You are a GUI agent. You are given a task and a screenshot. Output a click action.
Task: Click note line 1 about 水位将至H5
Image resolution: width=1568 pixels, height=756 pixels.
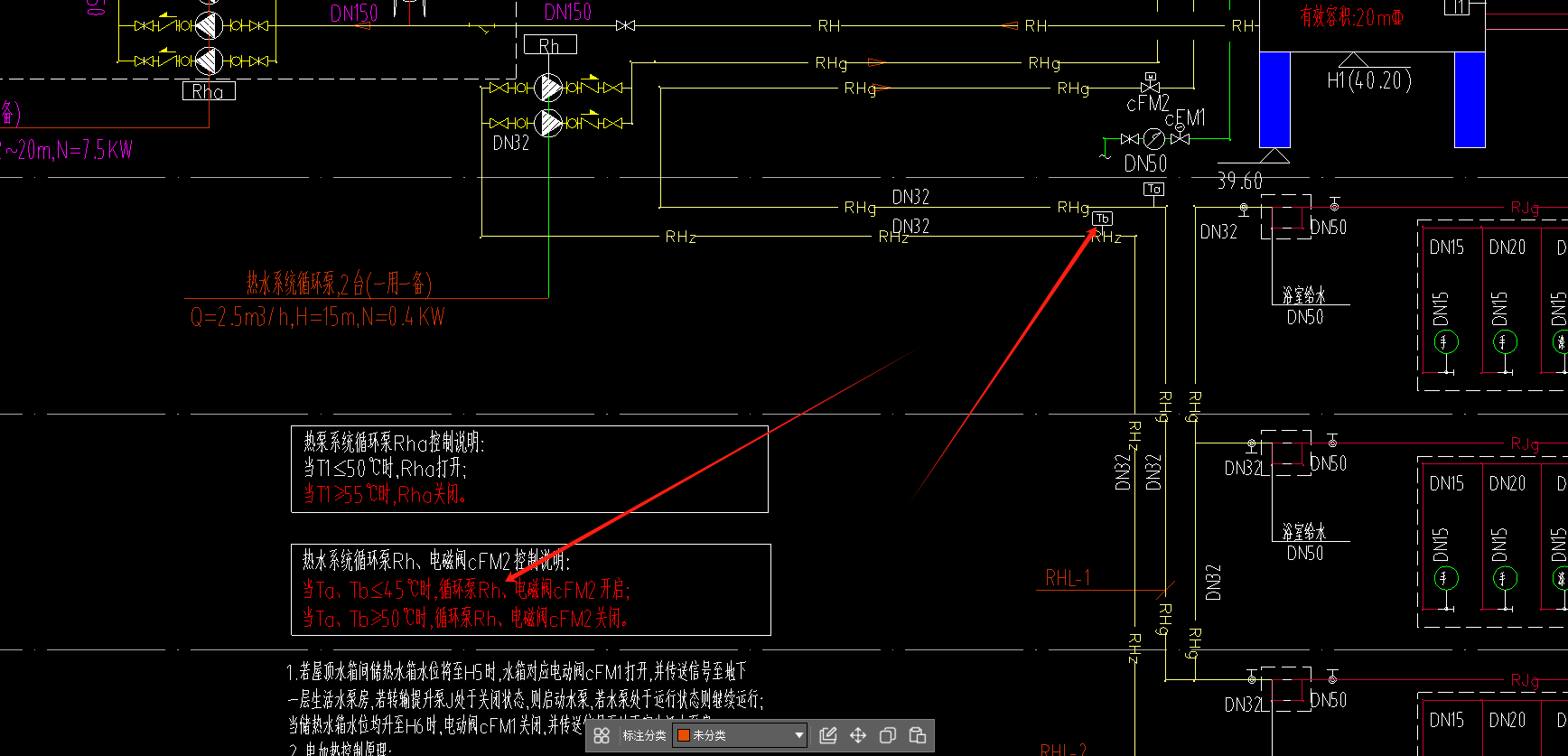coord(517,671)
